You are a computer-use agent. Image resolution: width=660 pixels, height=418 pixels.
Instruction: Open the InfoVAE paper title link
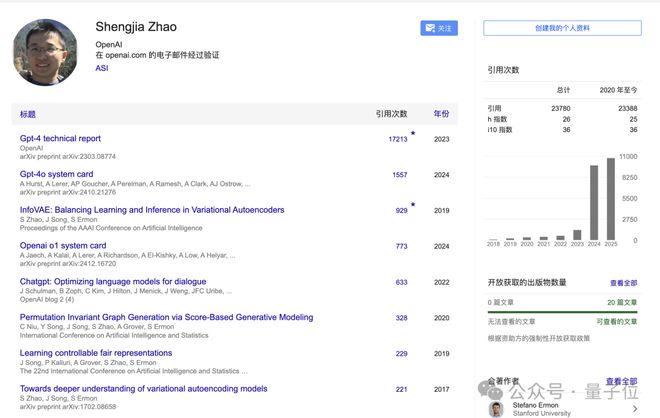point(152,210)
